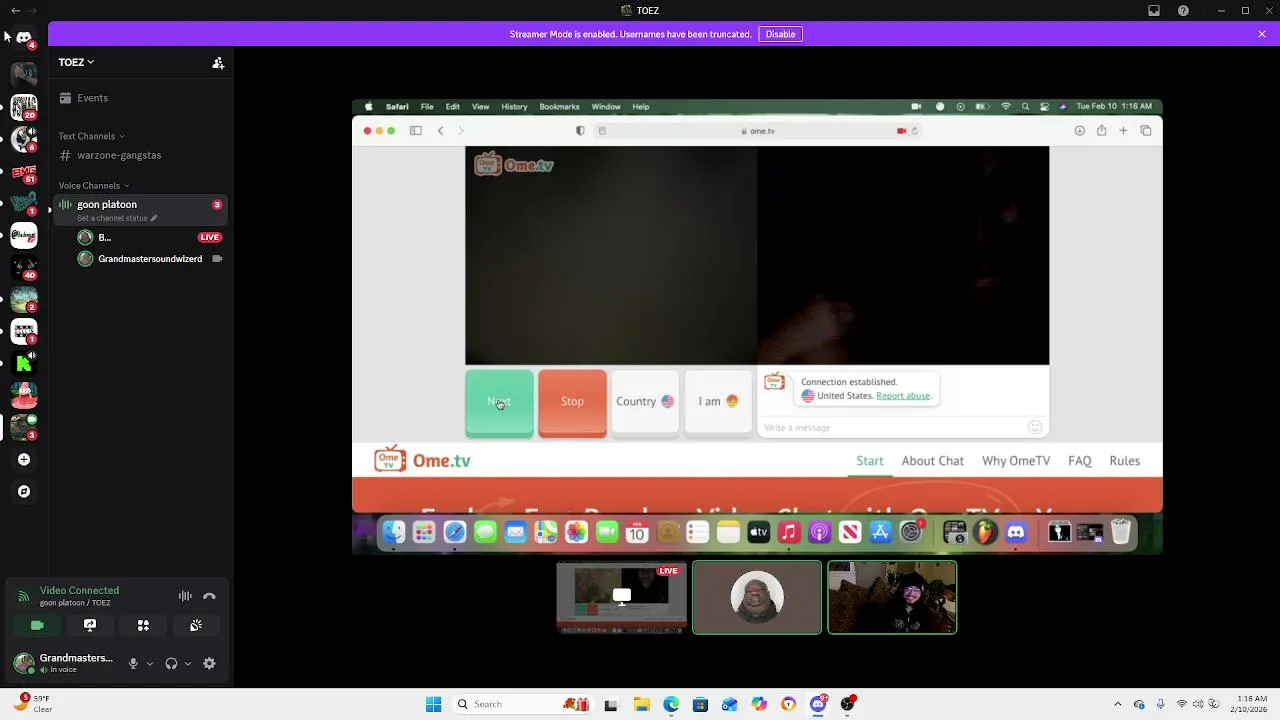
Task: Open Music app in the macOS dock
Action: point(789,533)
